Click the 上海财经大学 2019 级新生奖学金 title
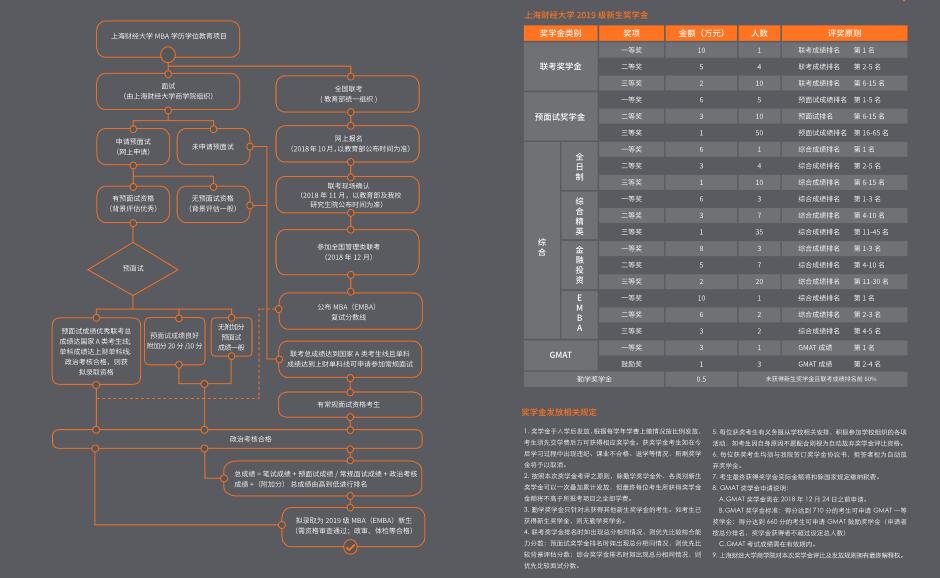The image size is (940, 578). point(585,15)
